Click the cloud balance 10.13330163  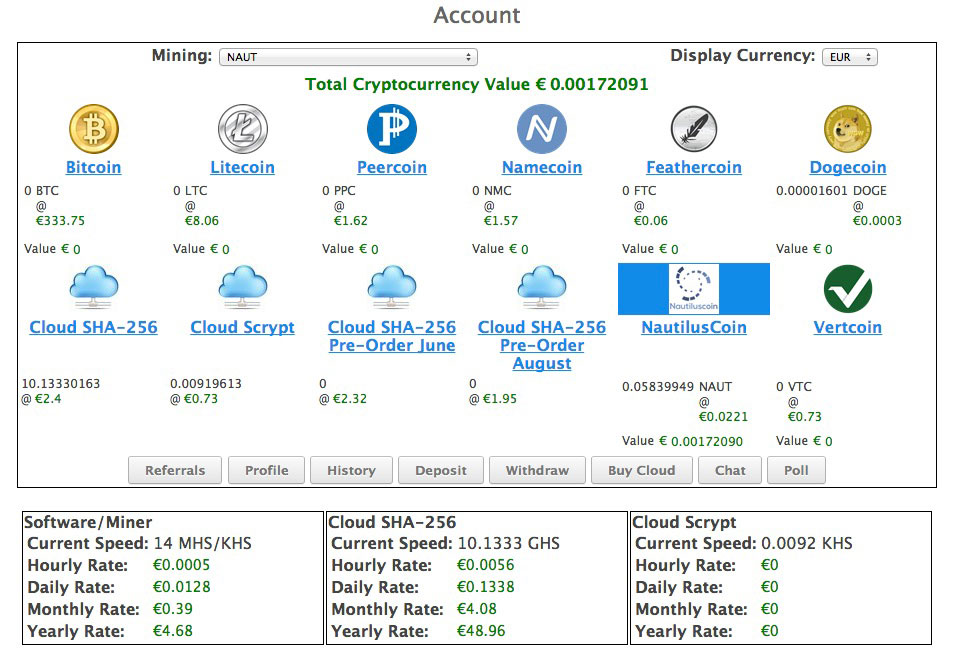coord(61,384)
